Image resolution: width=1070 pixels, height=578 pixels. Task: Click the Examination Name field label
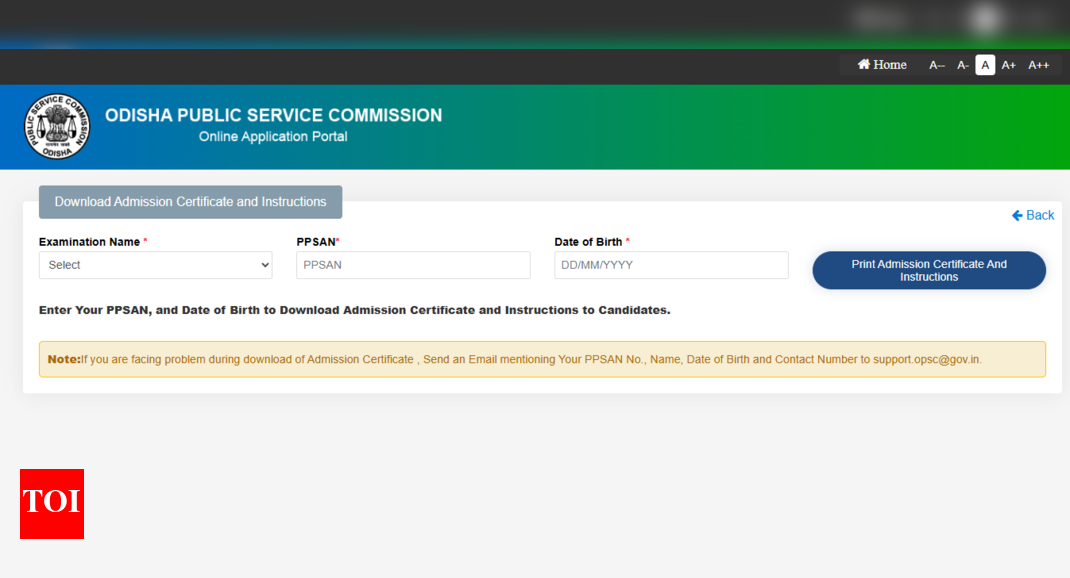(89, 242)
